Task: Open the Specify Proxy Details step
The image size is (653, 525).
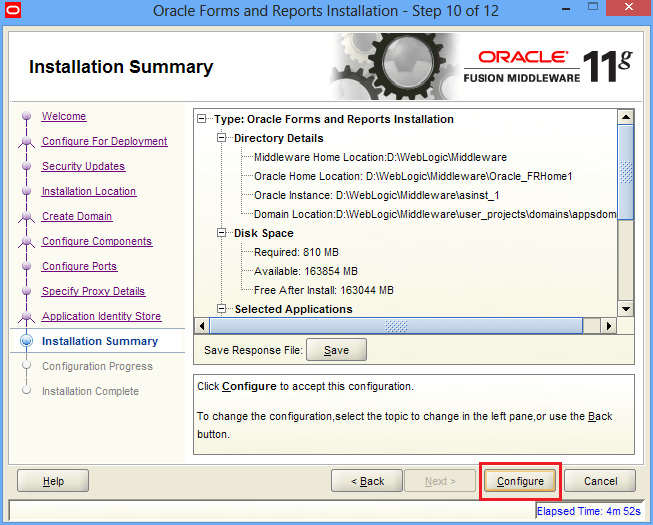Action: [93, 291]
